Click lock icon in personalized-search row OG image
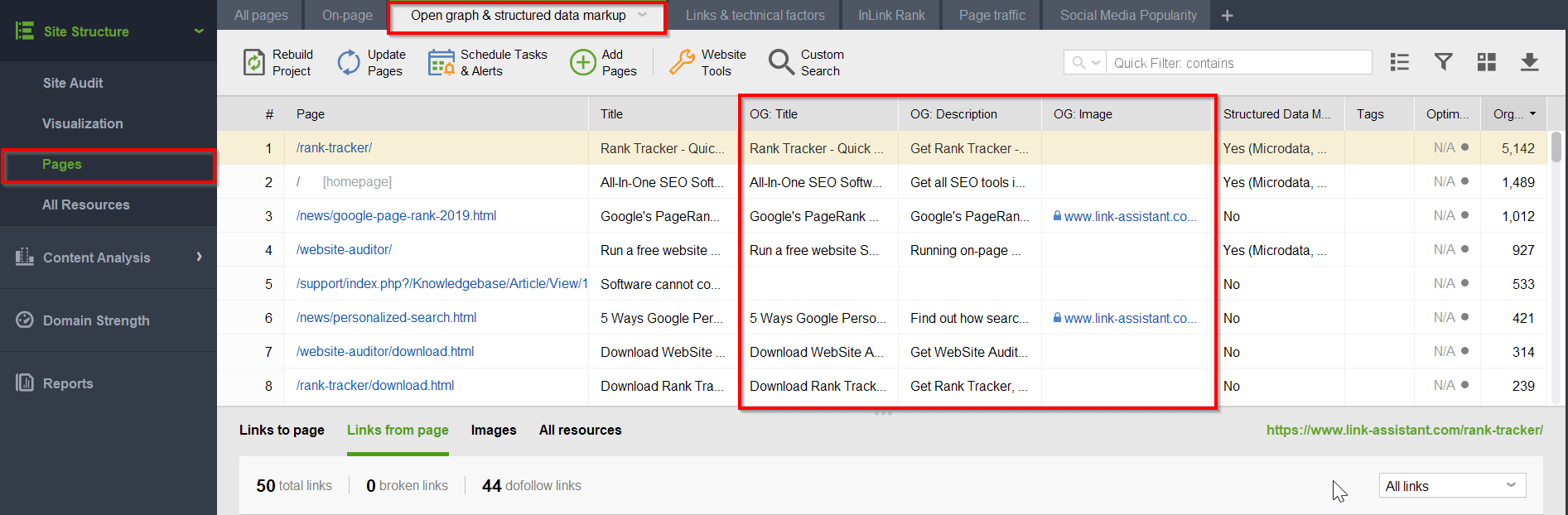 1058,318
